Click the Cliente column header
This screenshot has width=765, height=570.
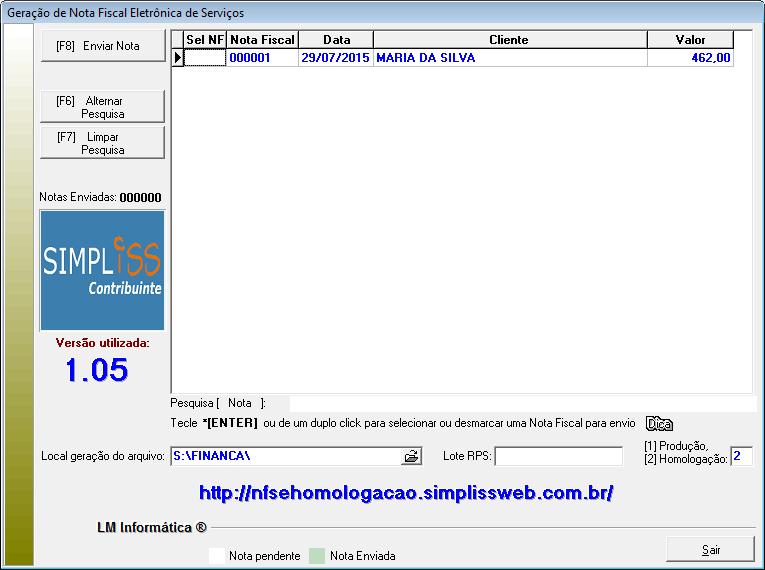509,40
